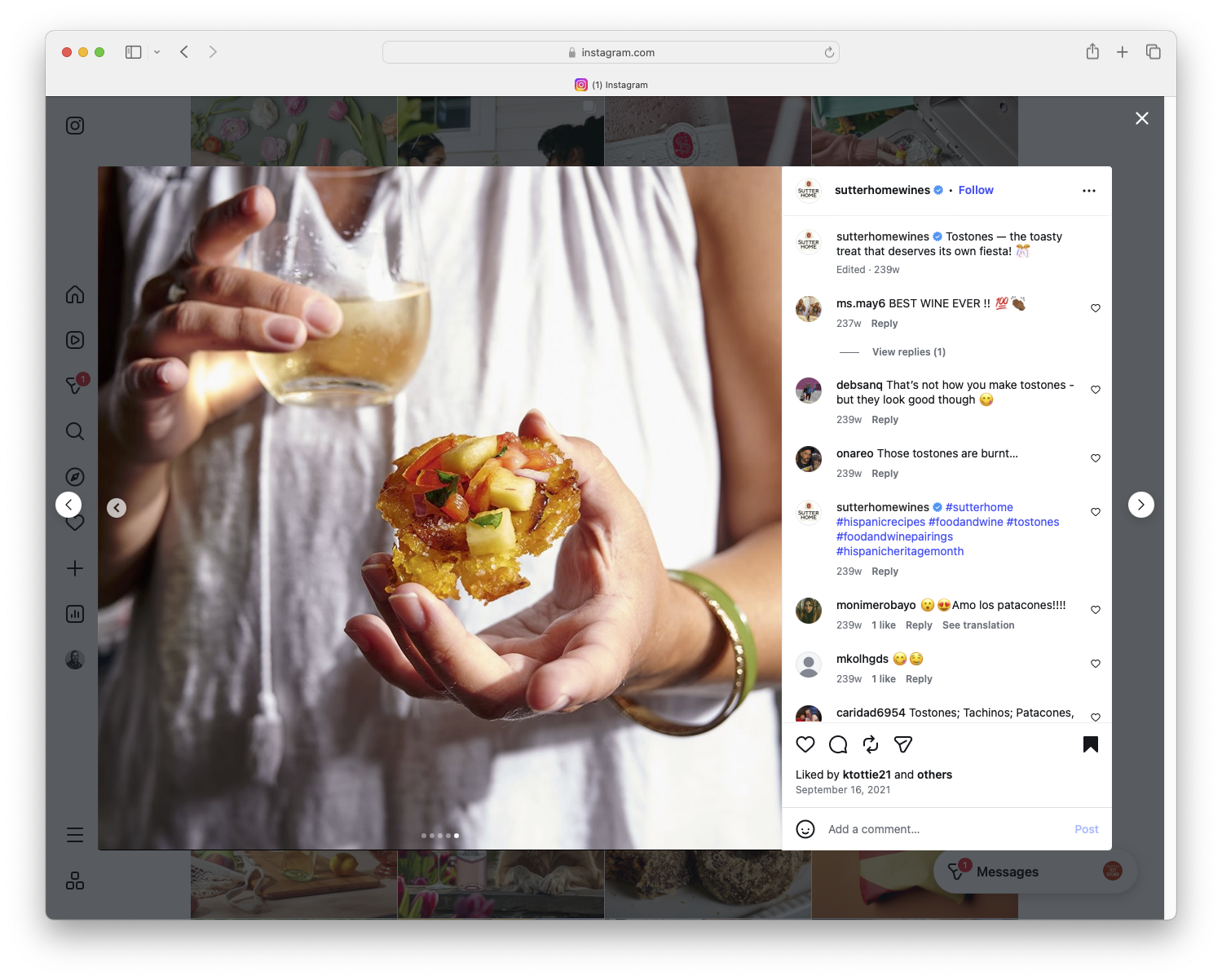Open the Home feed icon
The width and height of the screenshot is (1222, 980).
tap(74, 294)
